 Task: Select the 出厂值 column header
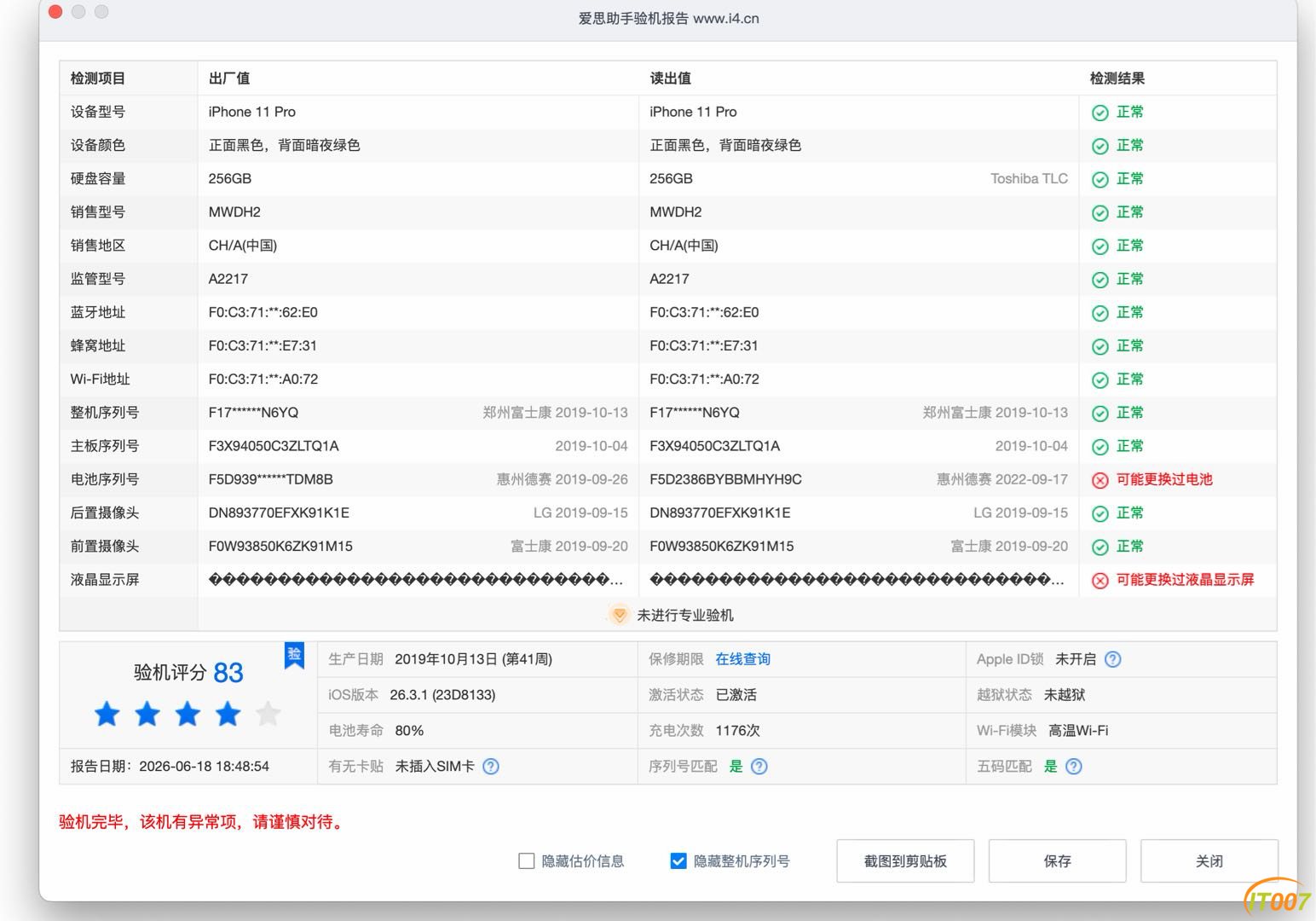[229, 78]
